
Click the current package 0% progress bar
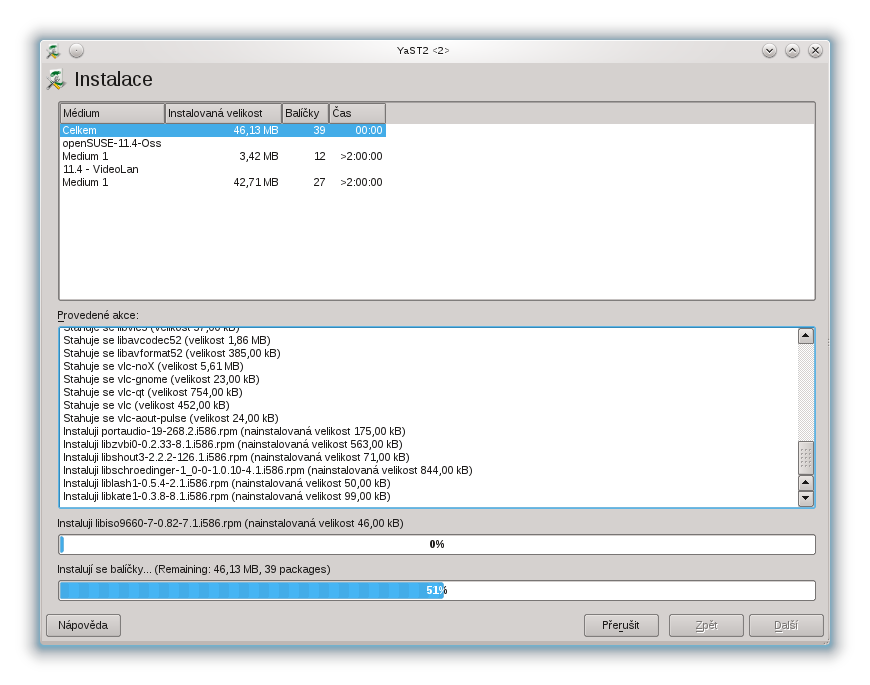437,545
